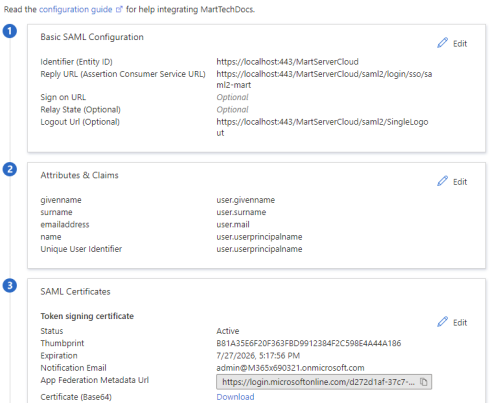Click the external link icon beside configuration guide
The width and height of the screenshot is (495, 403).
pos(119,10)
